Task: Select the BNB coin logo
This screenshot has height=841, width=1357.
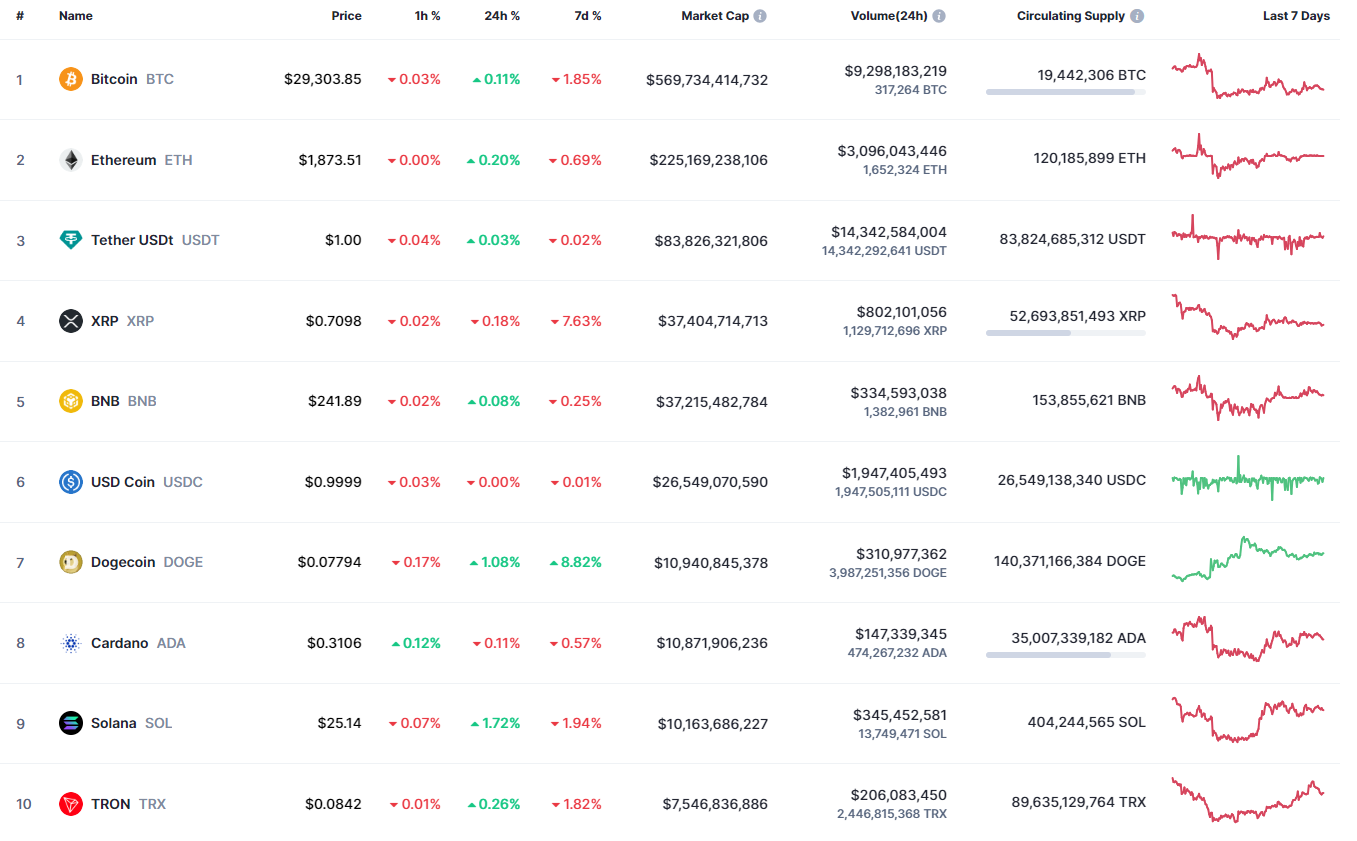Action: [70, 401]
